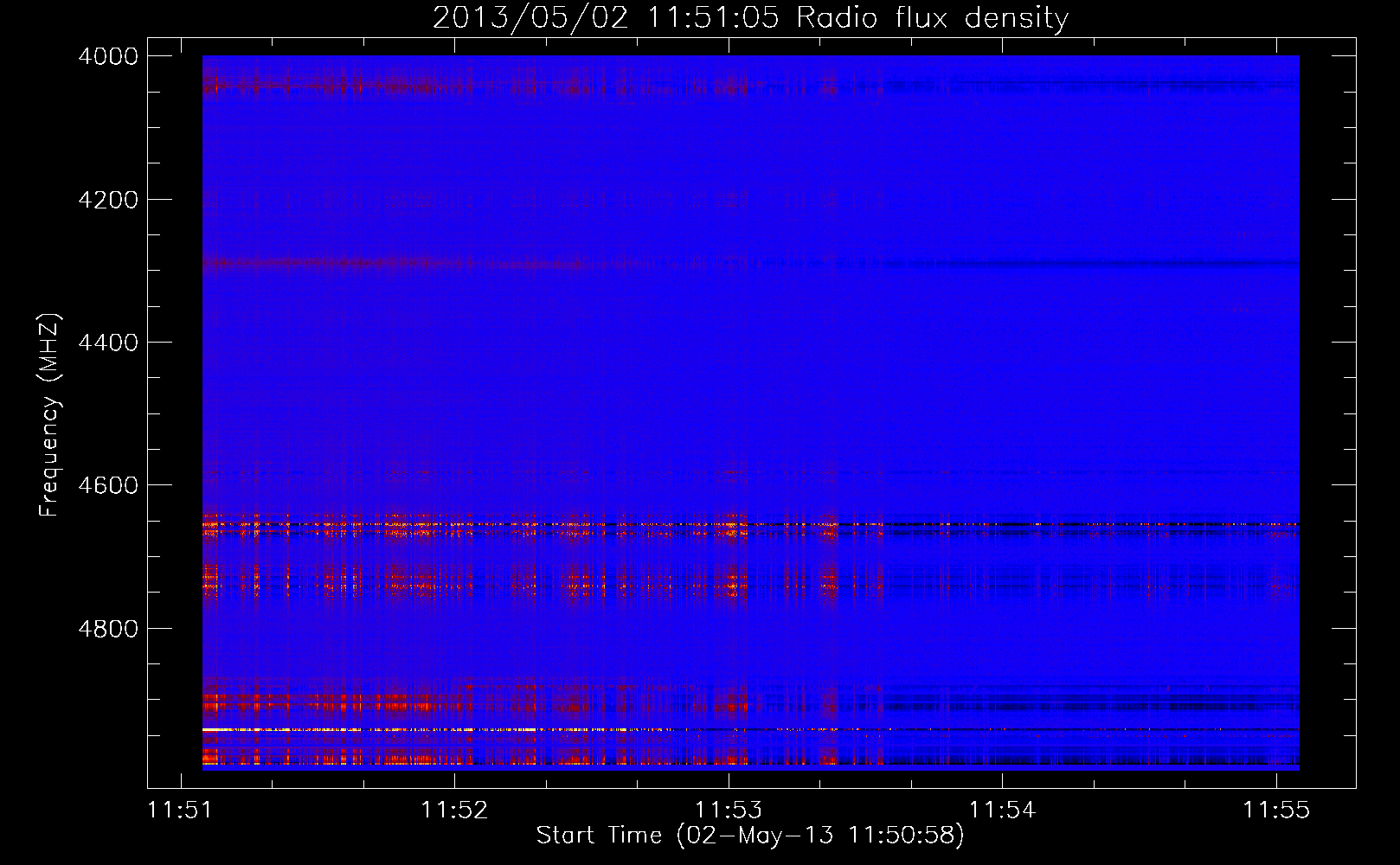The width and height of the screenshot is (1400, 865).
Task: Click the 'Frequency (MHZ)' axis label
Action: [x=49, y=415]
